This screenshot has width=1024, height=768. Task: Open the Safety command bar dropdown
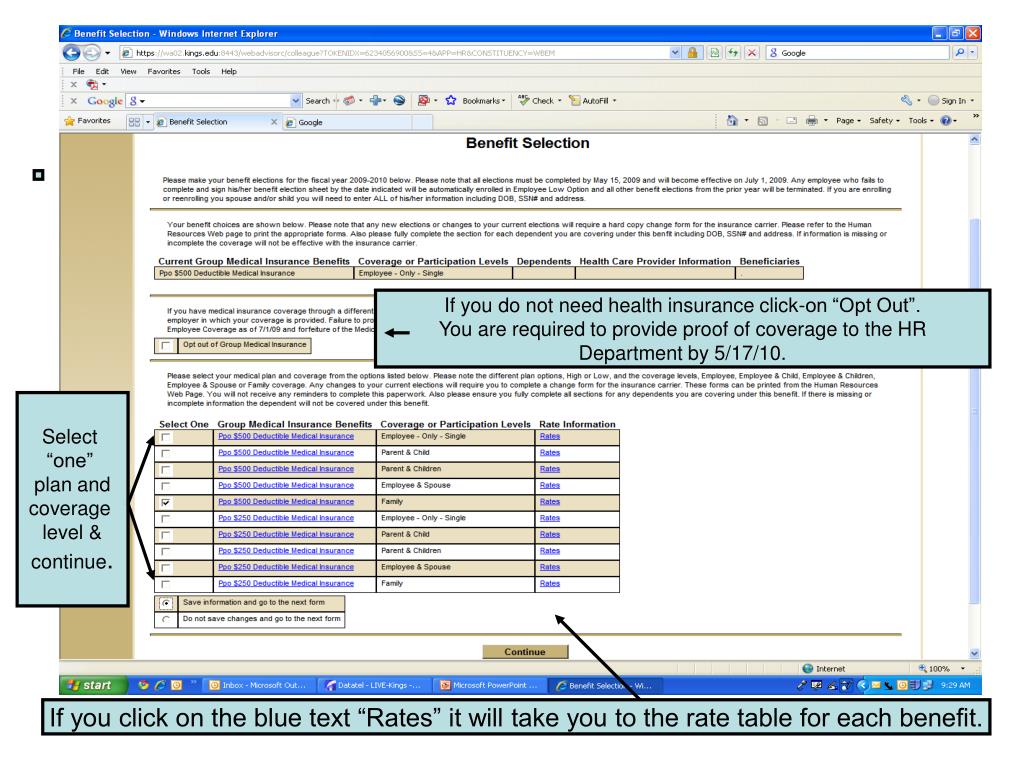[884, 121]
